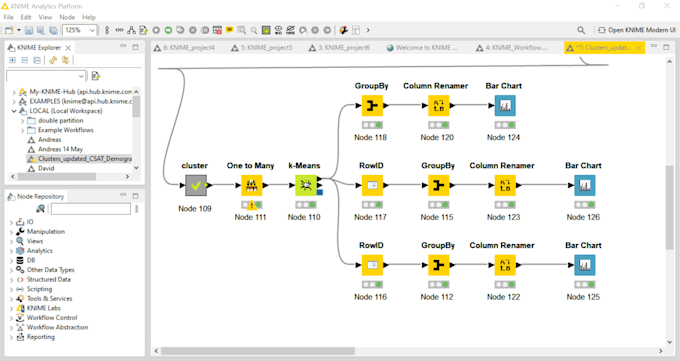Click the auto-layout tree icon in toolbar
The width and height of the screenshot is (680, 361).
(x=131, y=30)
